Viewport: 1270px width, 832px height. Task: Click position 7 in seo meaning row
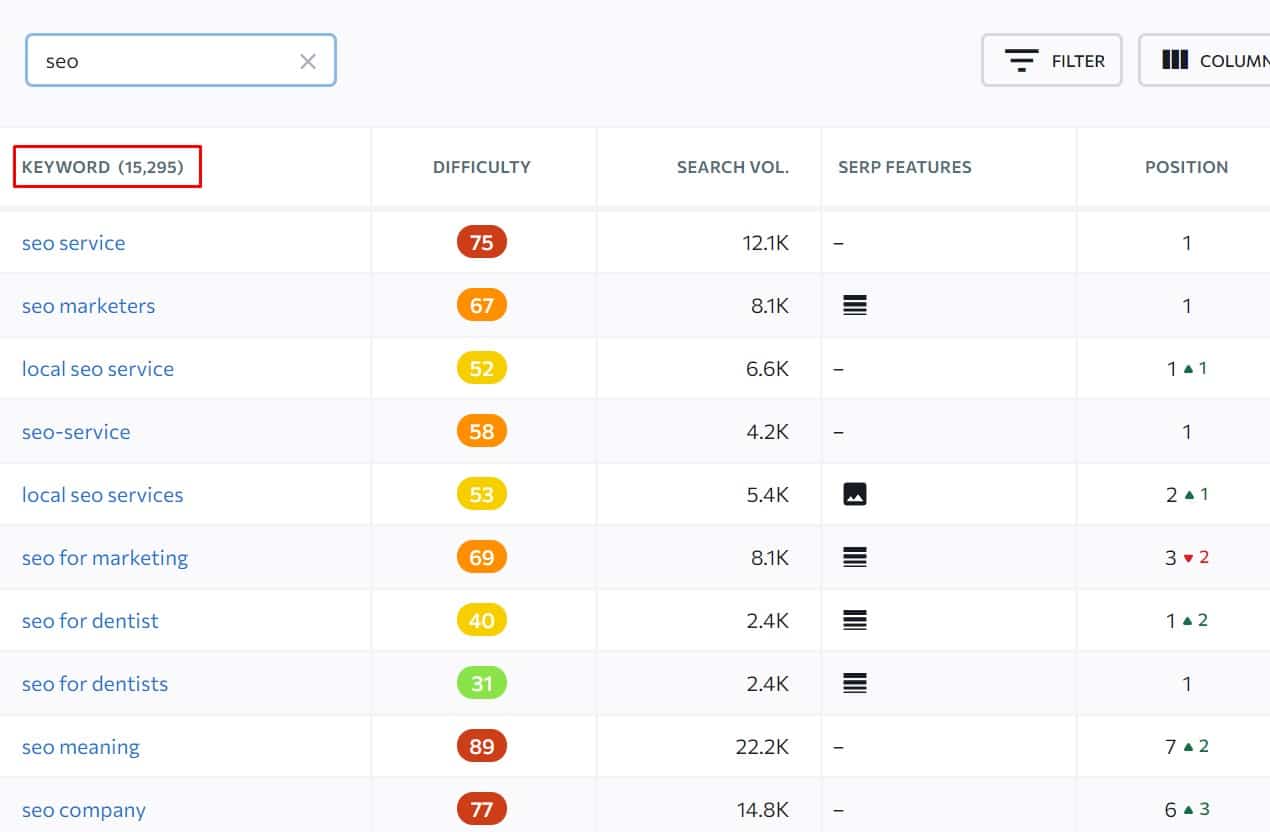point(1171,747)
